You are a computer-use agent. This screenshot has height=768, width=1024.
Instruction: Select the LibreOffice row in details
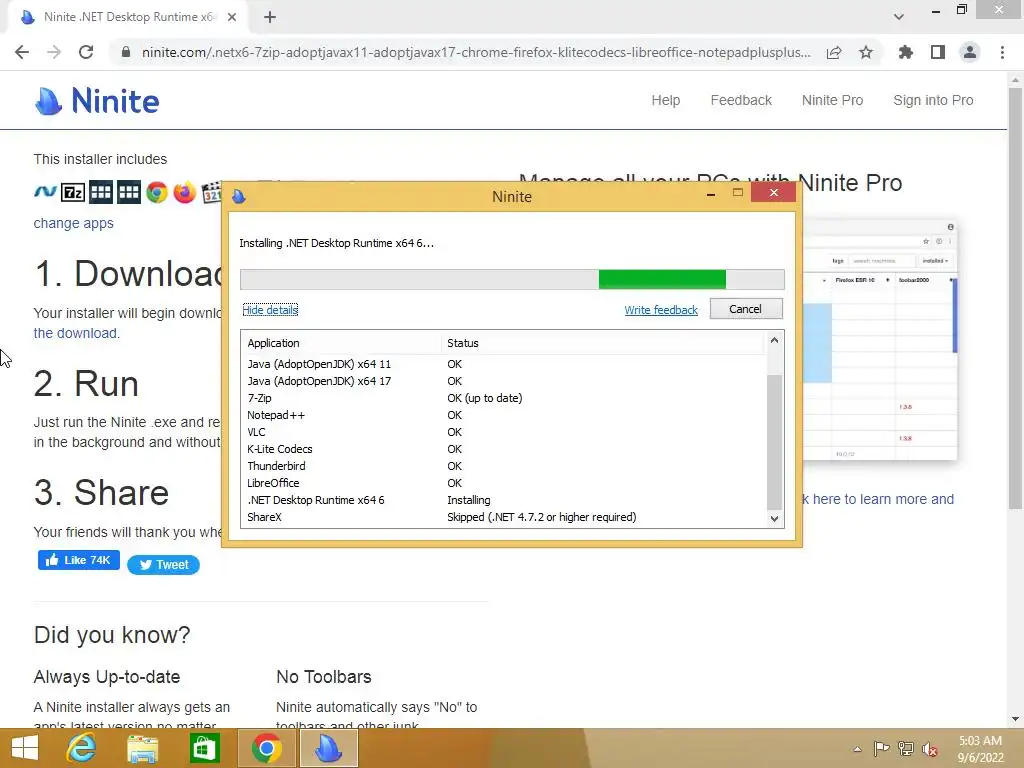click(x=504, y=483)
